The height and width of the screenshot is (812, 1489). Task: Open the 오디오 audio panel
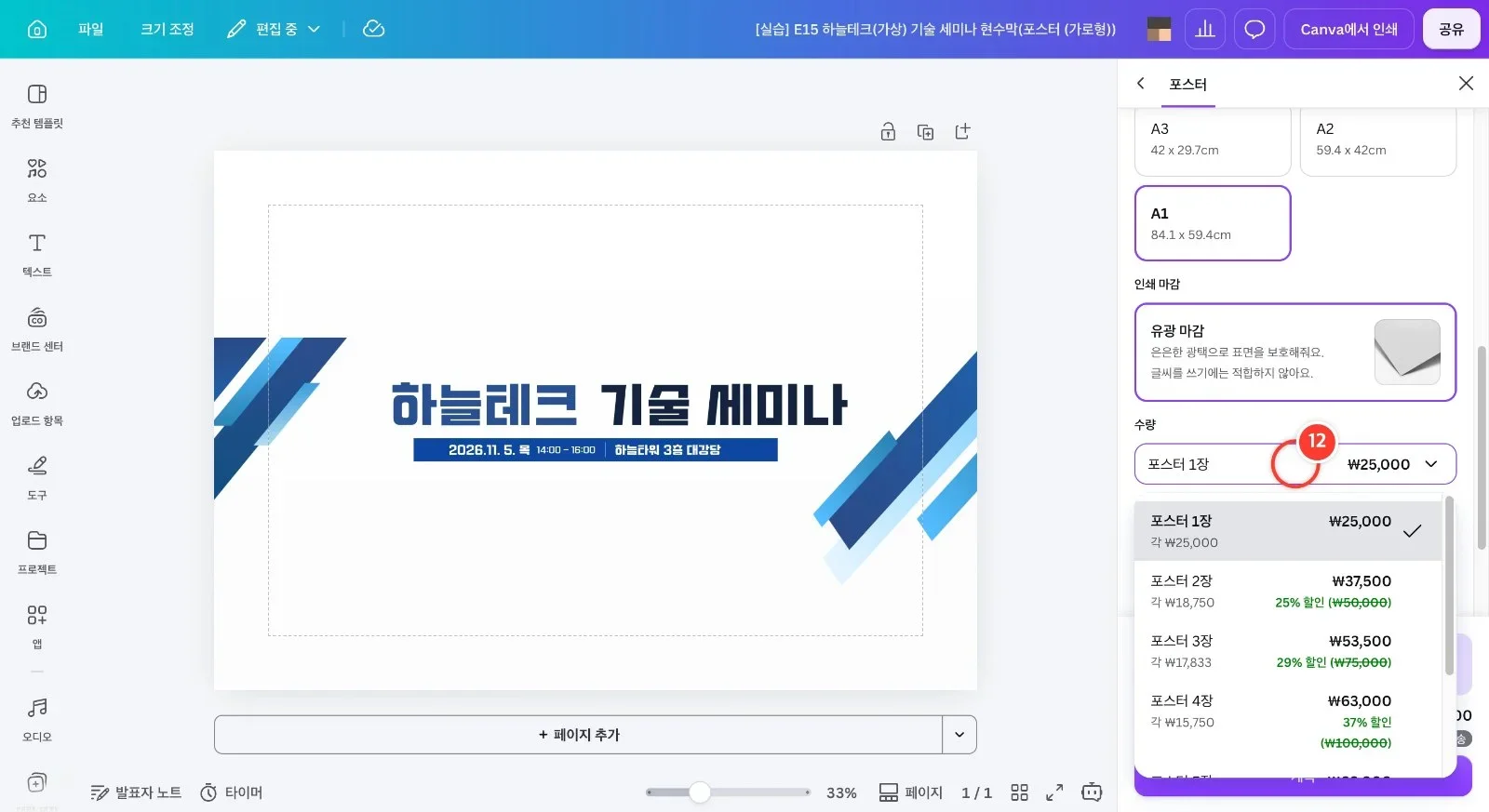[x=37, y=719]
